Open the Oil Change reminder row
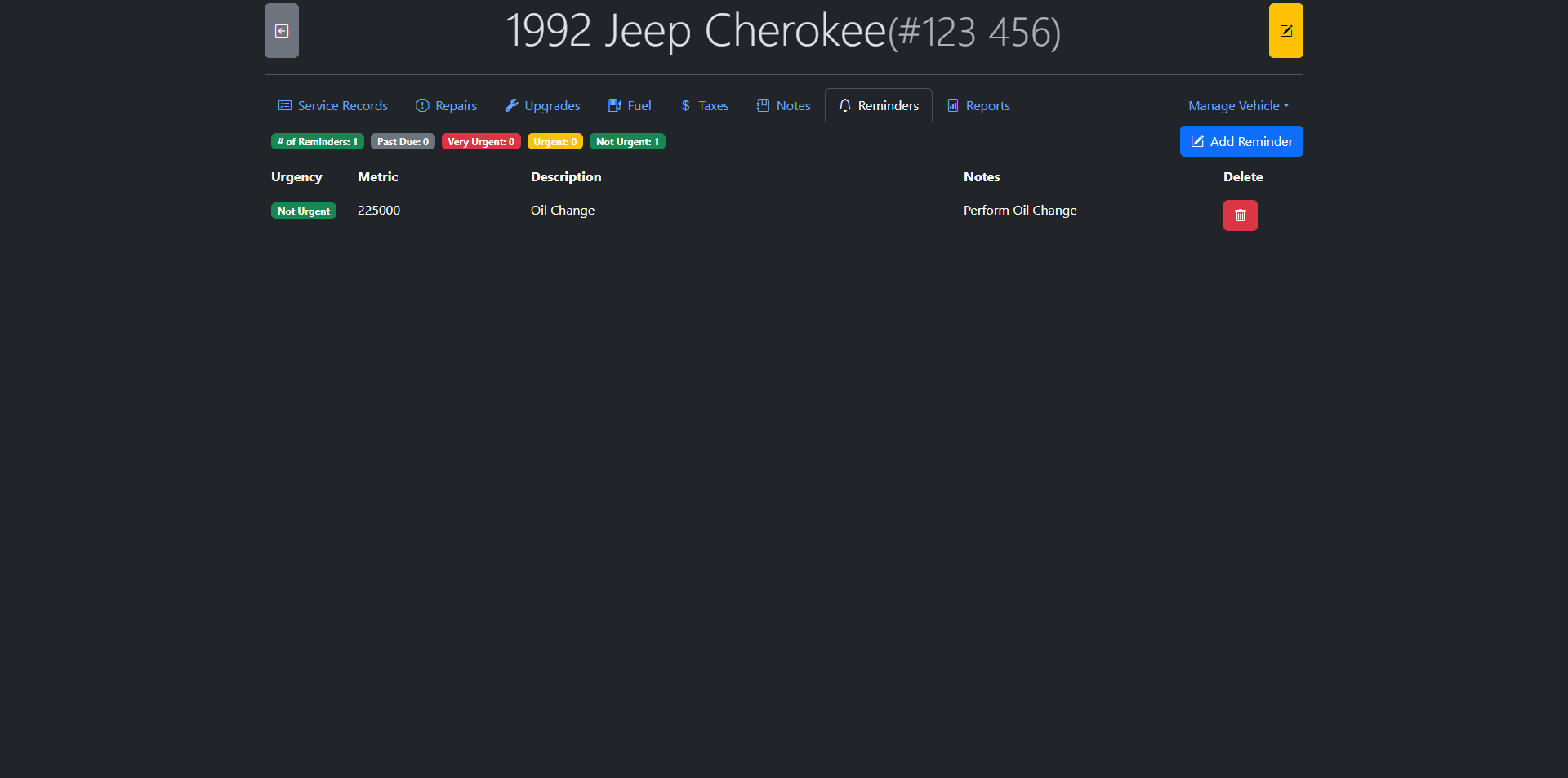This screenshot has width=1568, height=778. point(563,211)
